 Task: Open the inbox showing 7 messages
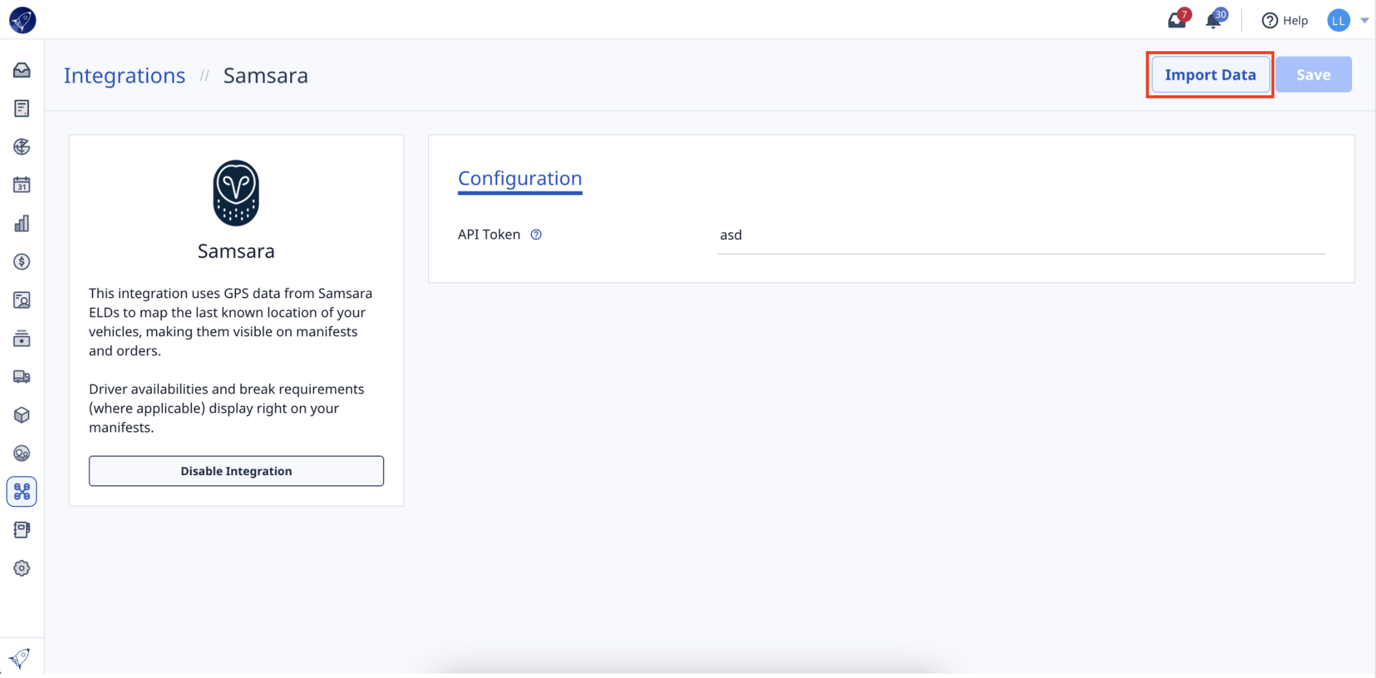1175,19
